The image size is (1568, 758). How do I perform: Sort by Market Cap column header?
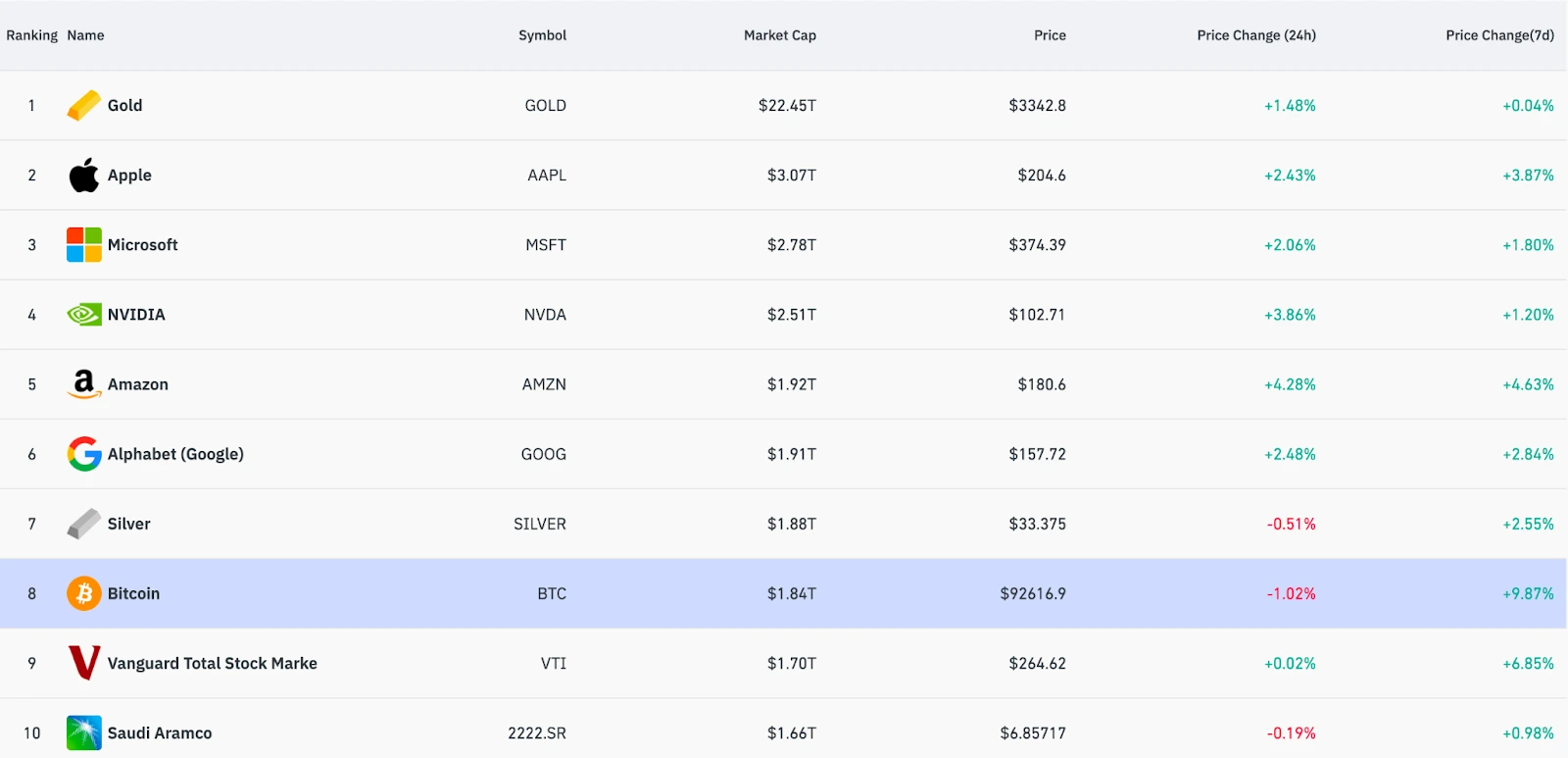pos(779,35)
